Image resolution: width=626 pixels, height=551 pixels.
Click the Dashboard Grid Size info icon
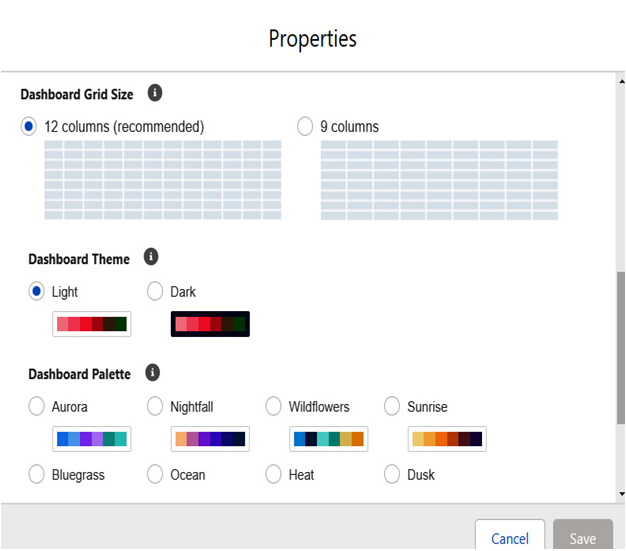pyautogui.click(x=155, y=93)
